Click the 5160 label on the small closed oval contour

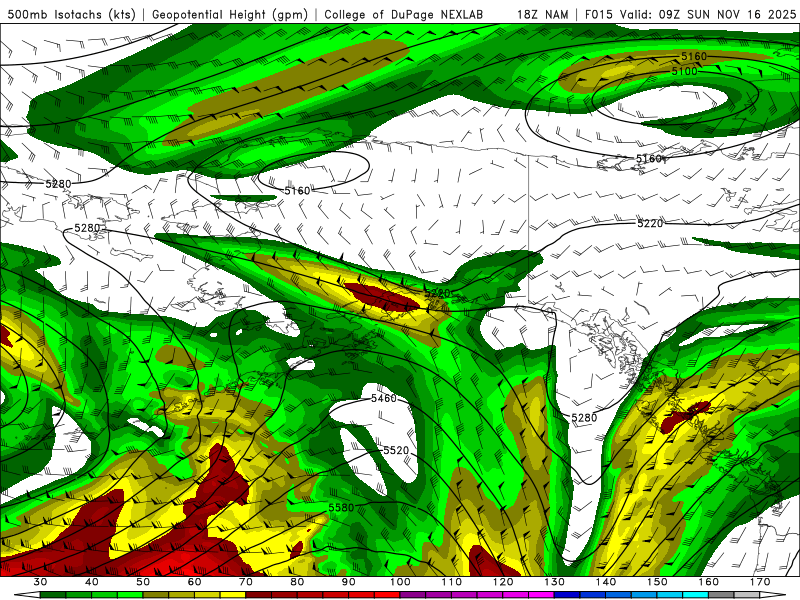pos(297,191)
